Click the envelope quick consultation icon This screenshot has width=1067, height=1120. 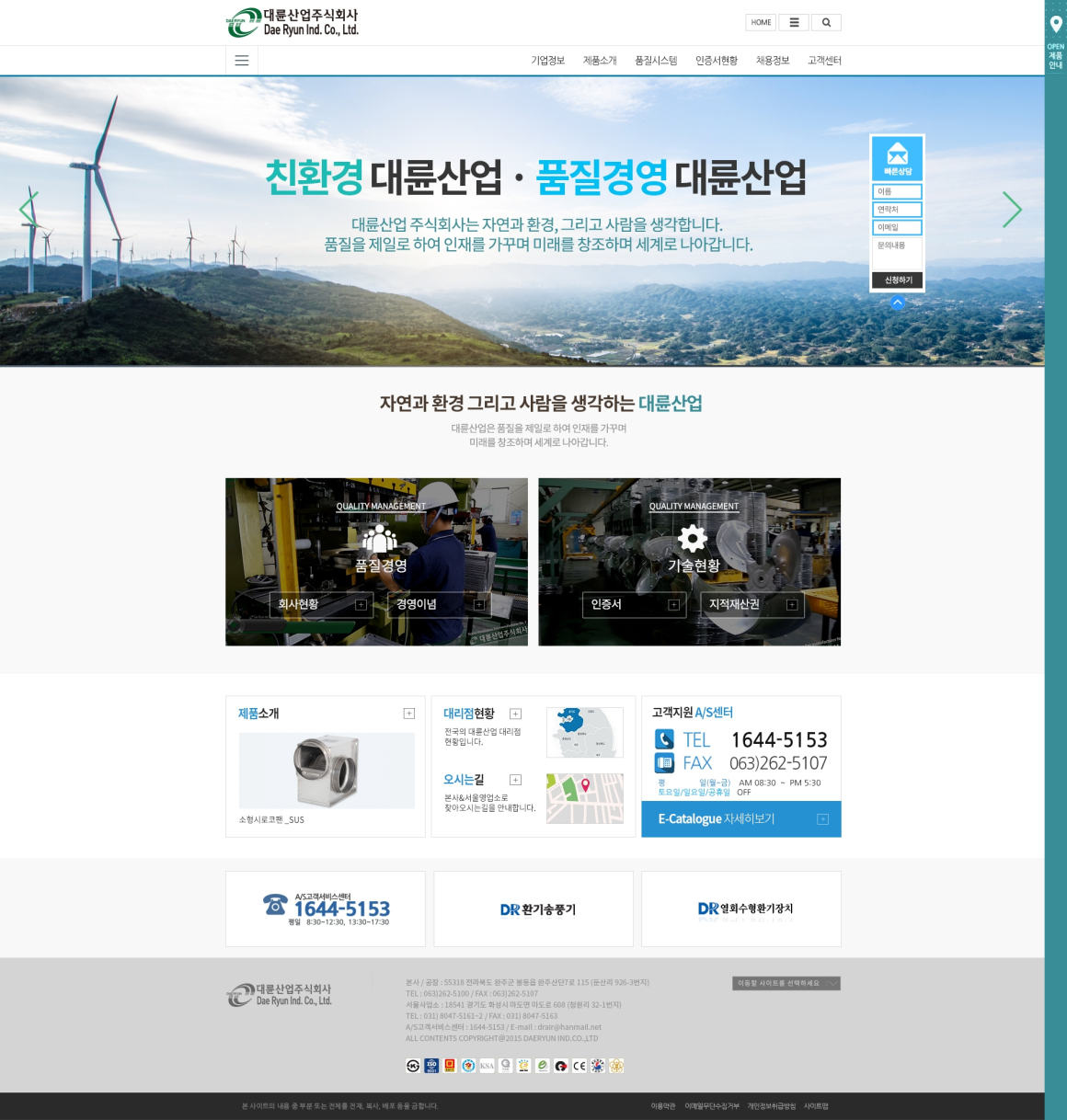tap(898, 154)
